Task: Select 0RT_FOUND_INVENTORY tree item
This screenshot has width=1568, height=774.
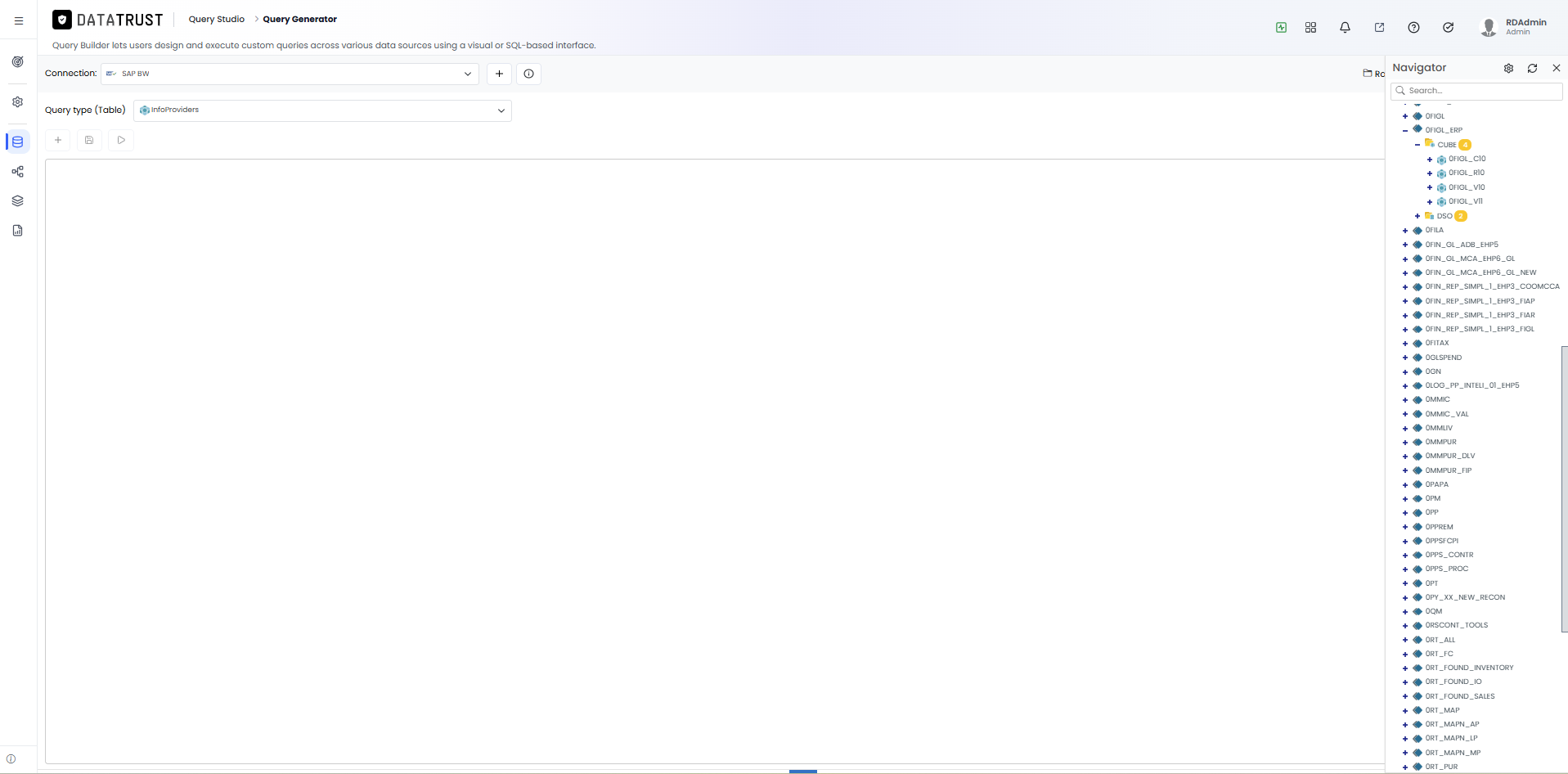Action: pos(1469,668)
